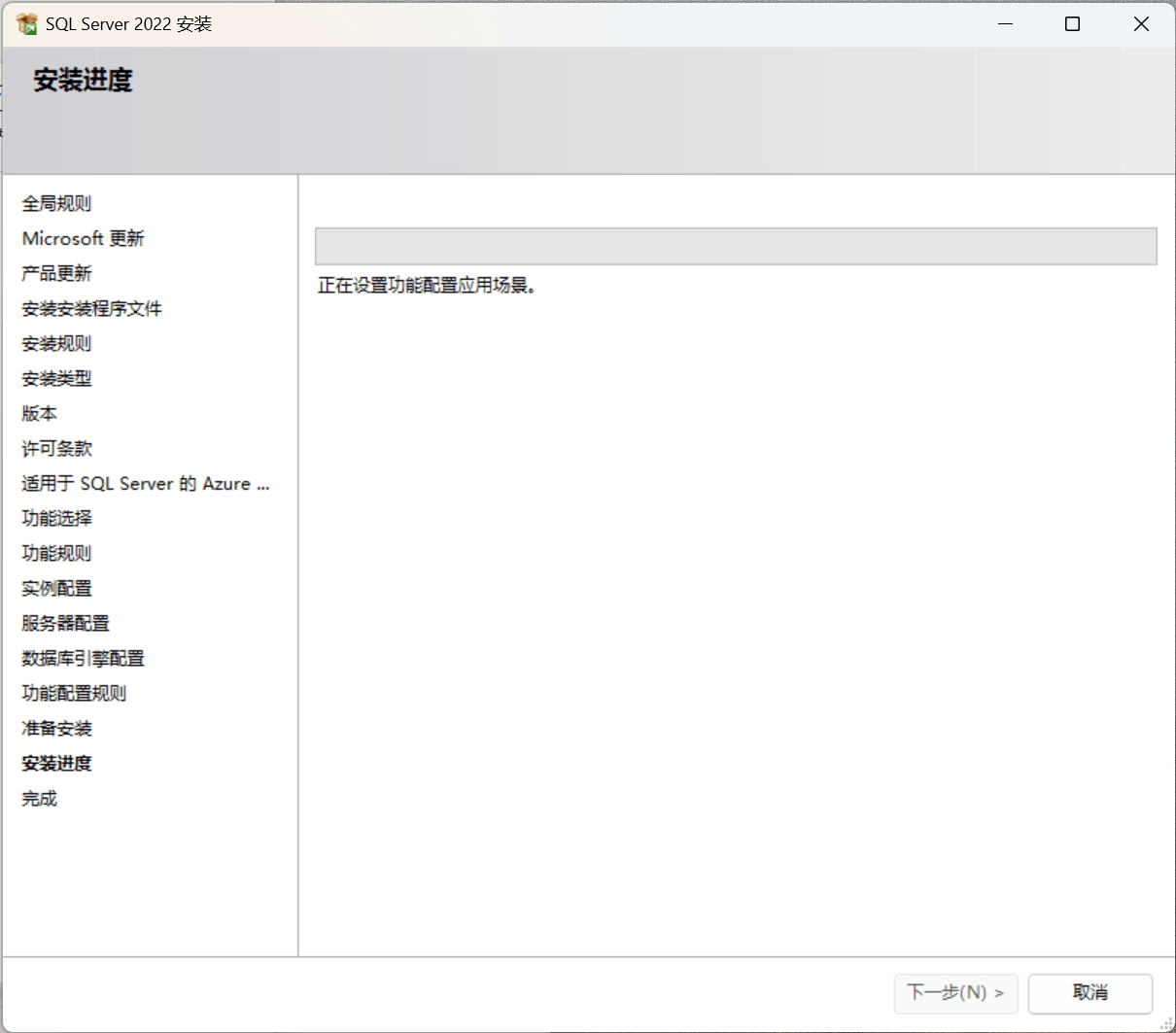
Task: Select the 服务器配置 step
Action: tap(65, 623)
